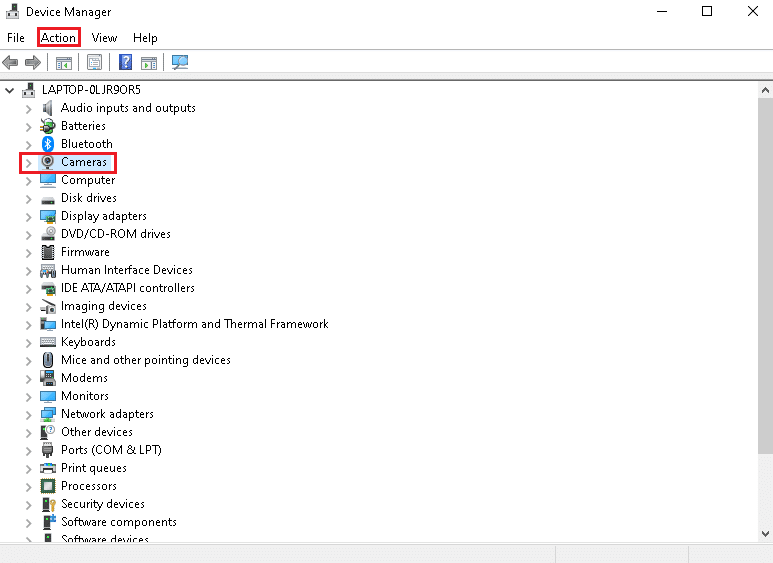The image size is (773, 563).
Task: Click the Processors category icon
Action: [48, 486]
